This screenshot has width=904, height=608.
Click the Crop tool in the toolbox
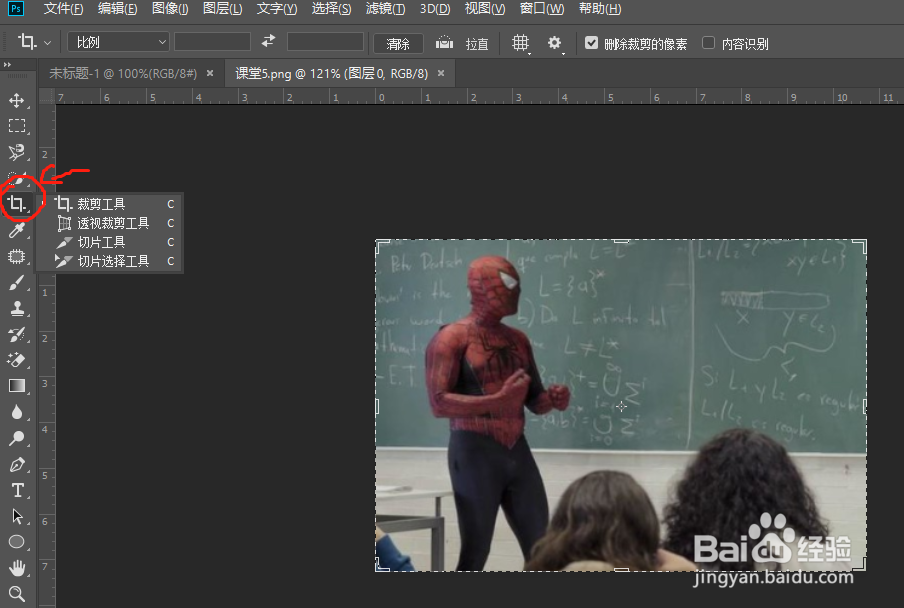tap(17, 203)
